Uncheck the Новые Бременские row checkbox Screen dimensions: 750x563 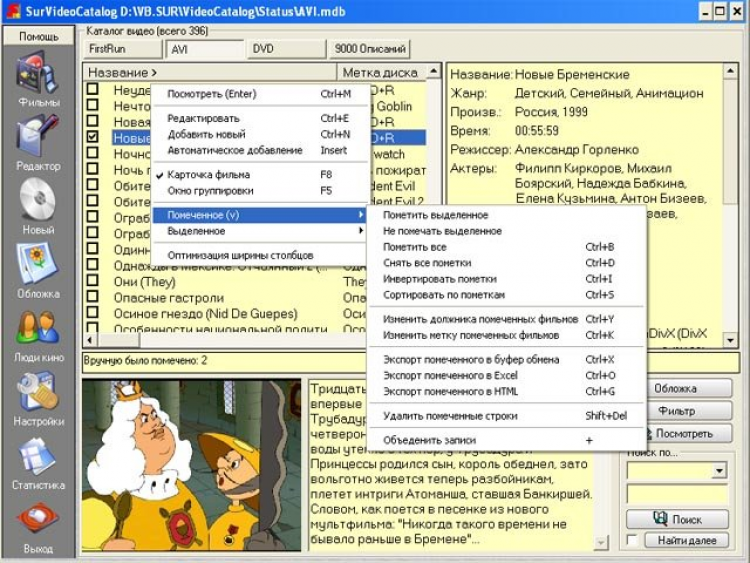(93, 137)
